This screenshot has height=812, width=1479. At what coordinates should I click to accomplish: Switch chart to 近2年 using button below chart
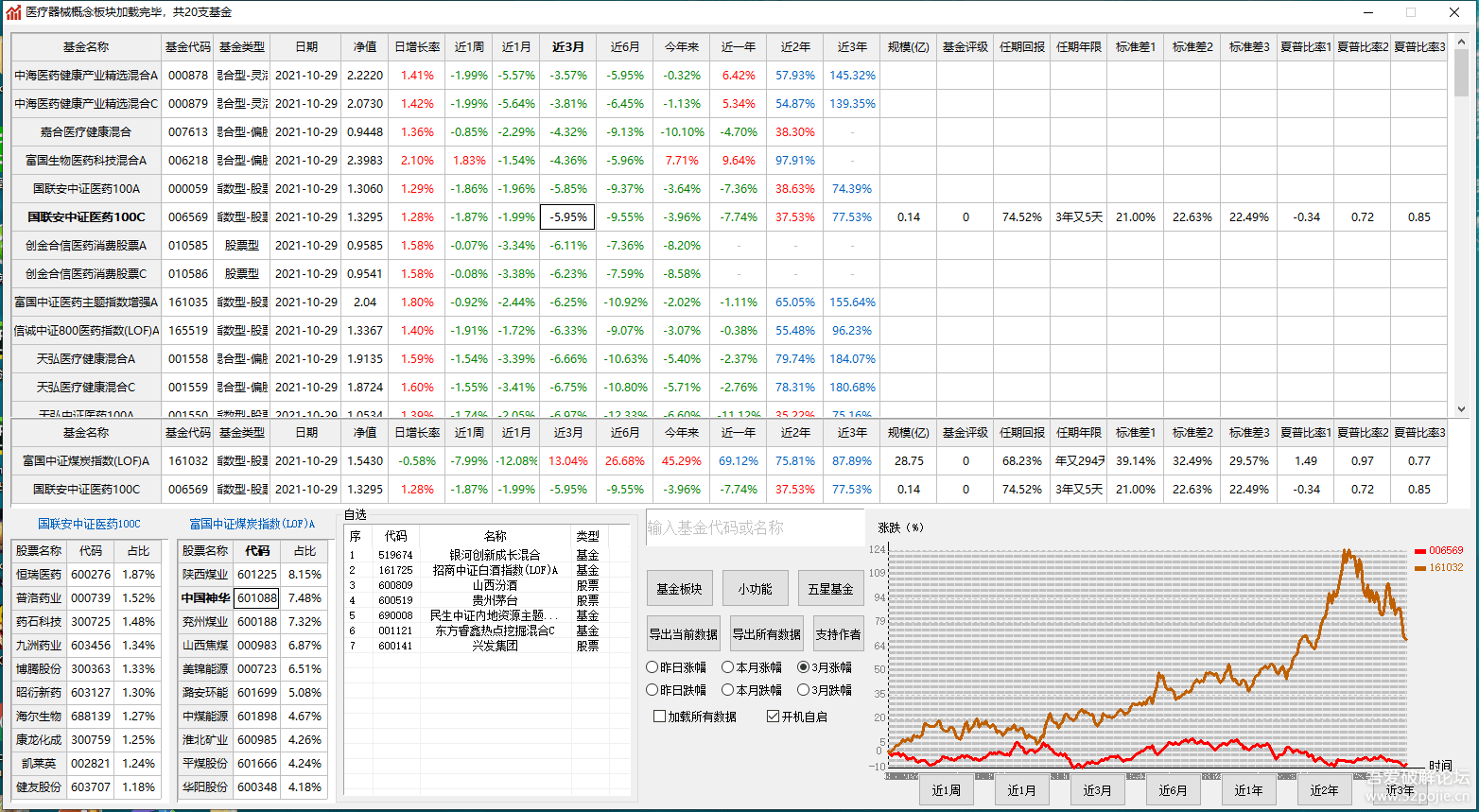1324,790
